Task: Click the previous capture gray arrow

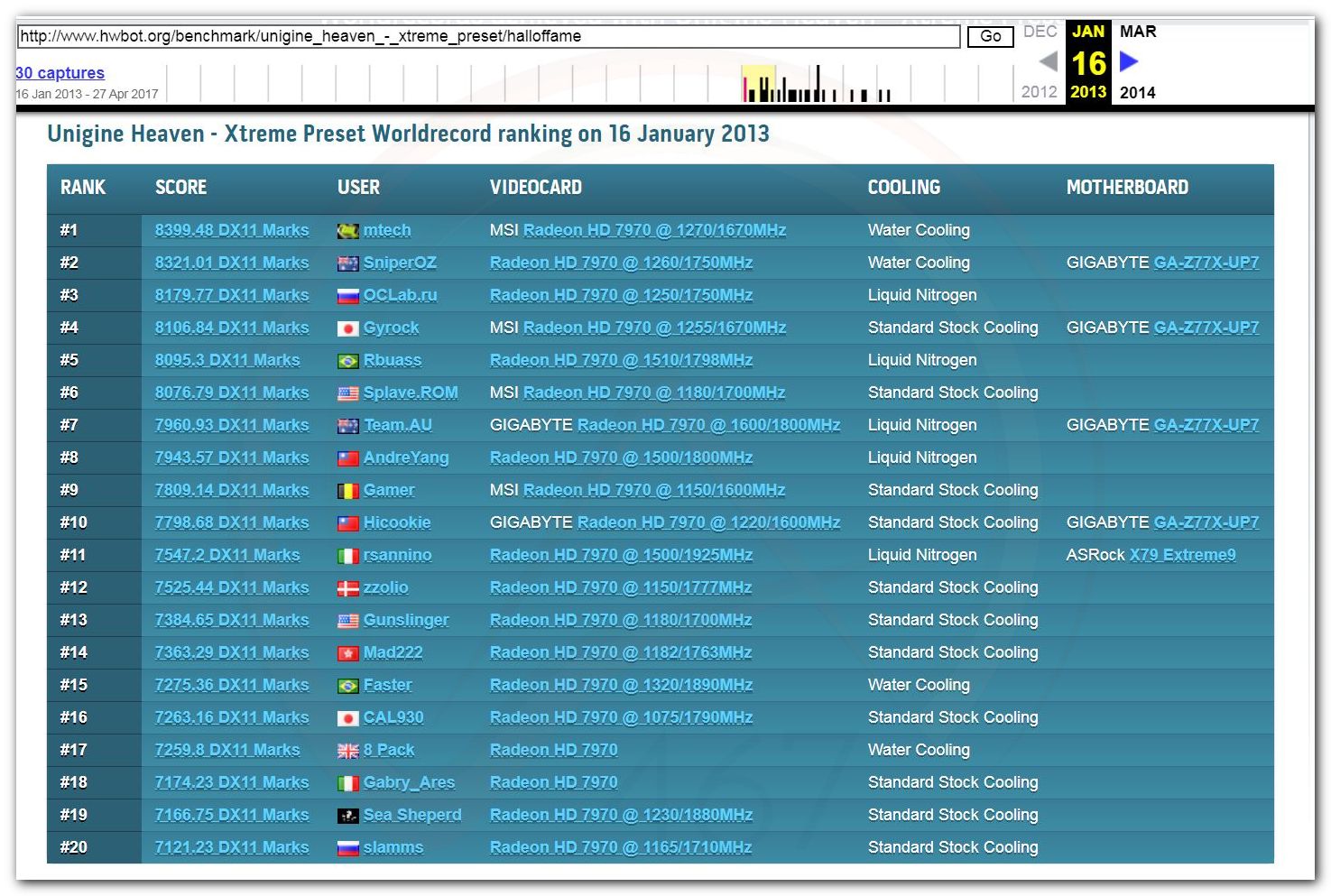Action: 1048,61
